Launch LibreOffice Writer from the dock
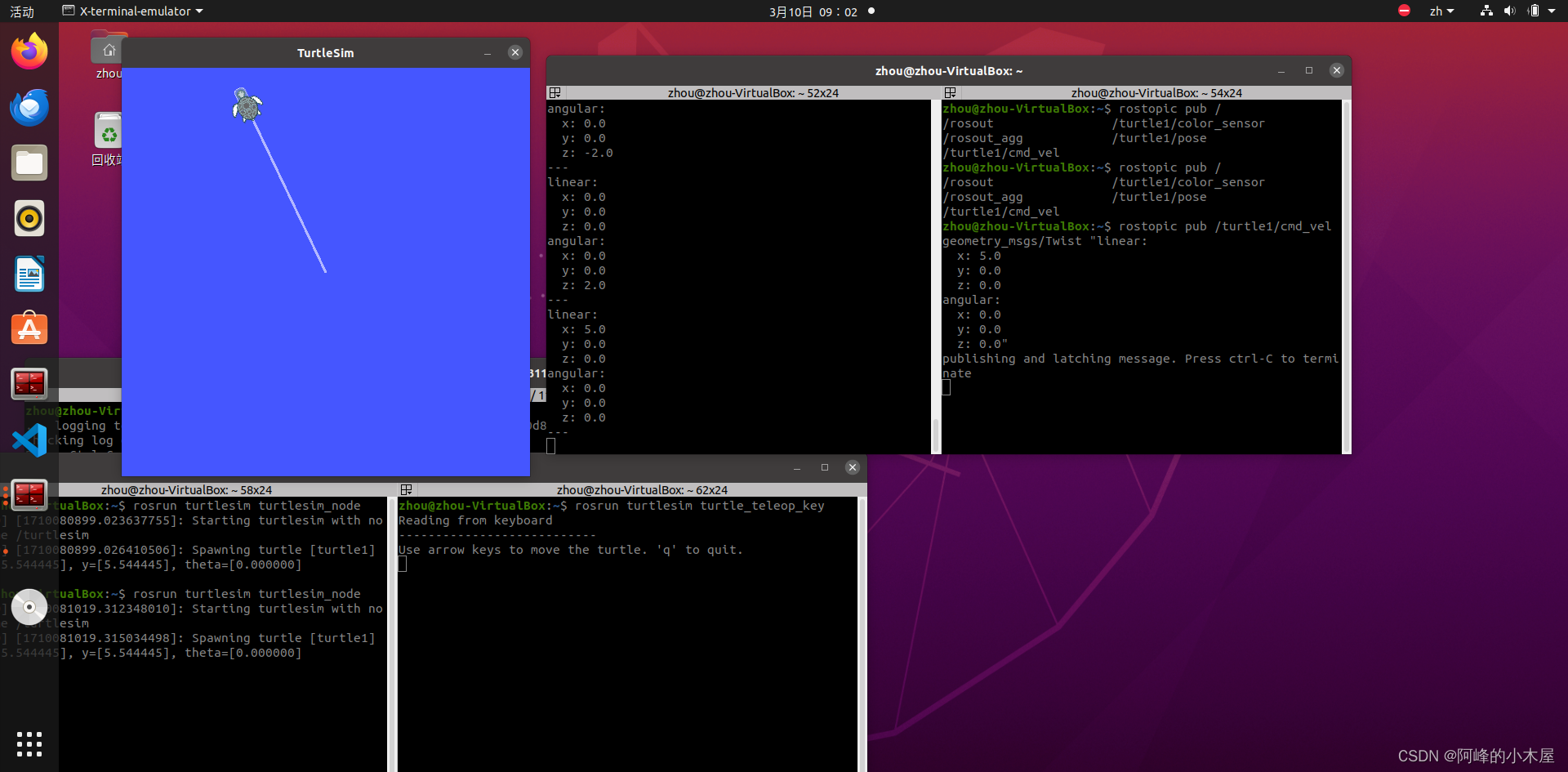This screenshot has width=1568, height=772. pyautogui.click(x=29, y=274)
